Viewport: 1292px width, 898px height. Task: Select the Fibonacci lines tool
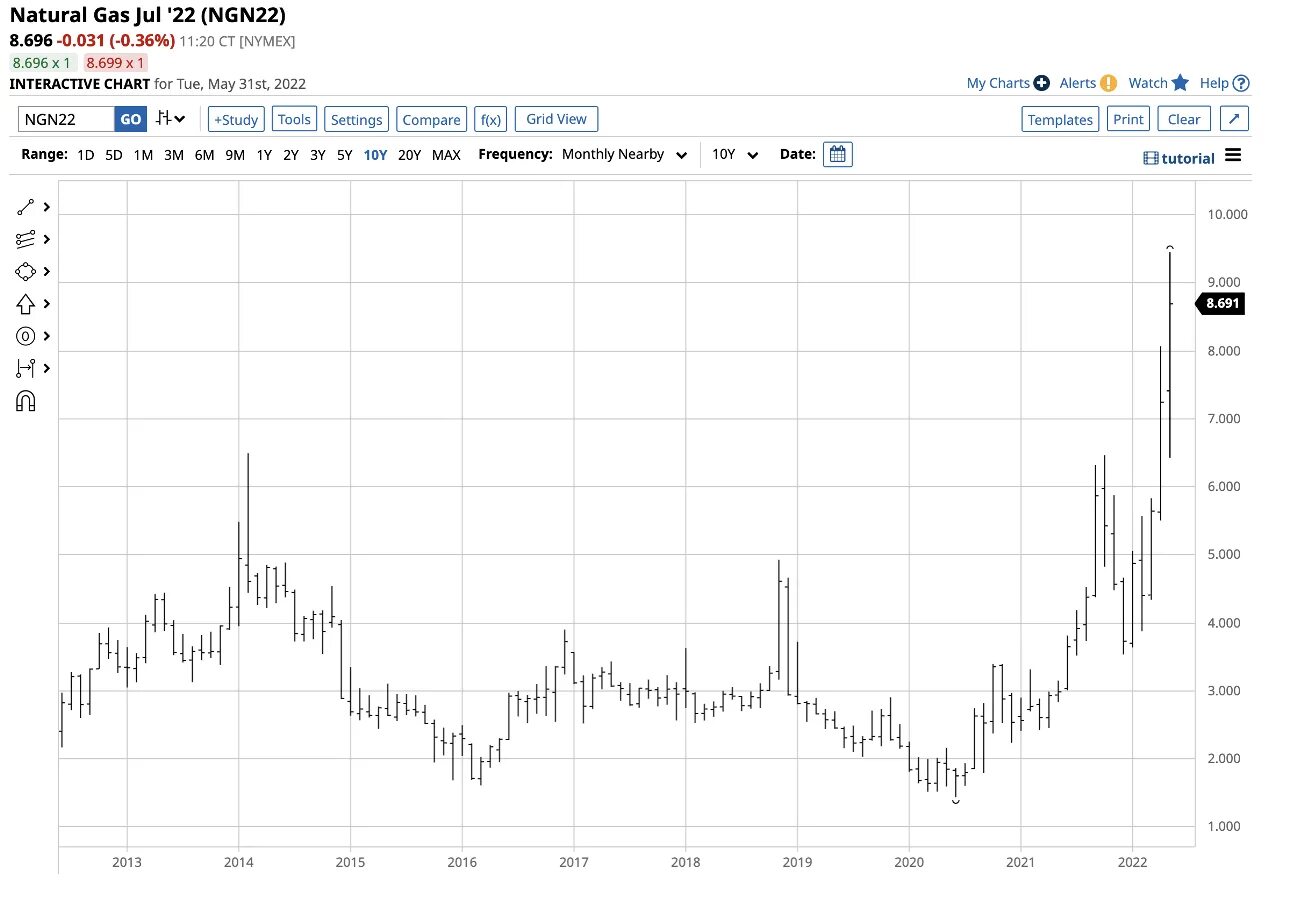(x=26, y=240)
